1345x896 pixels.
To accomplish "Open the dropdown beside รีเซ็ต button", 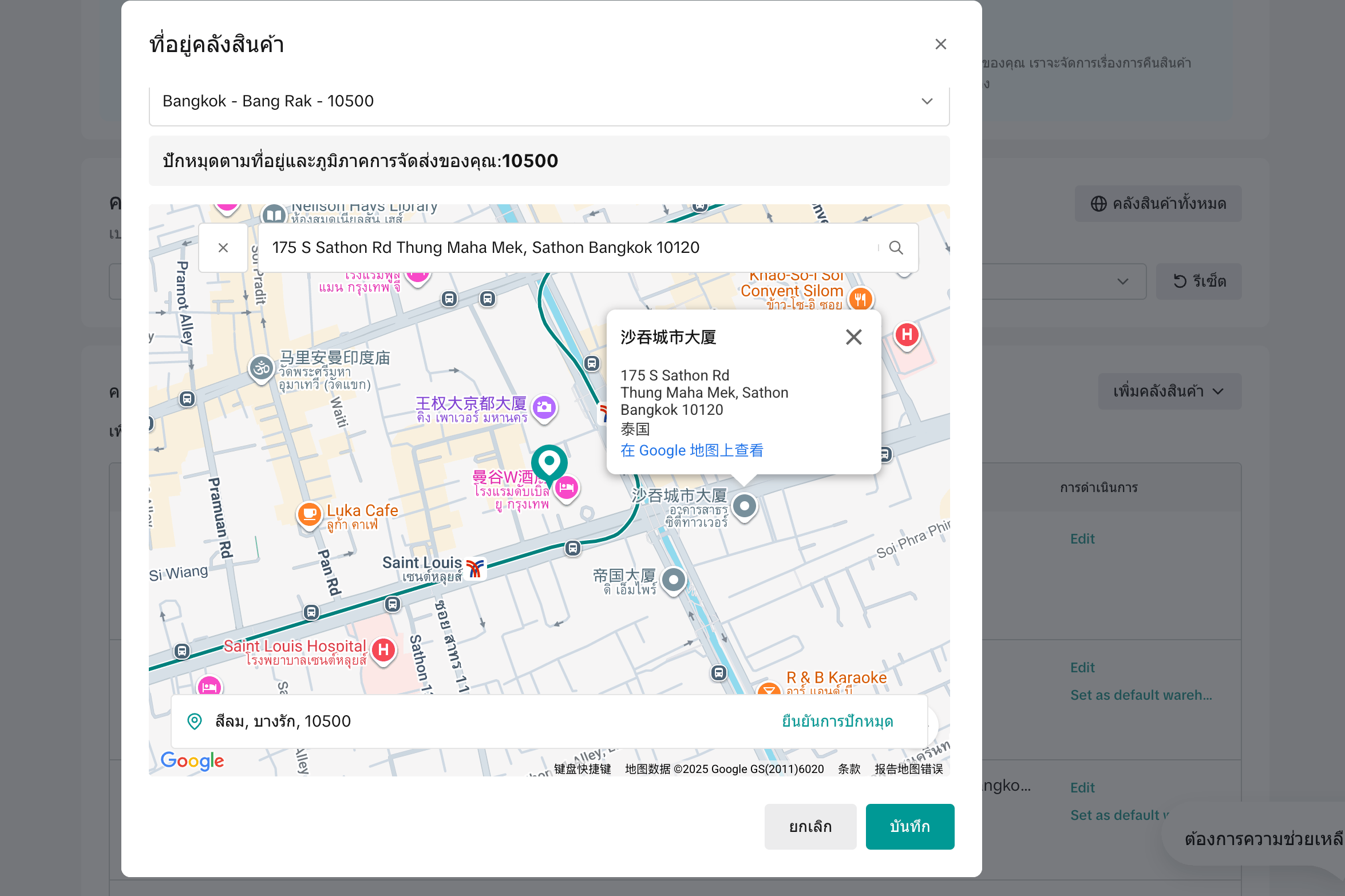I will [1122, 281].
